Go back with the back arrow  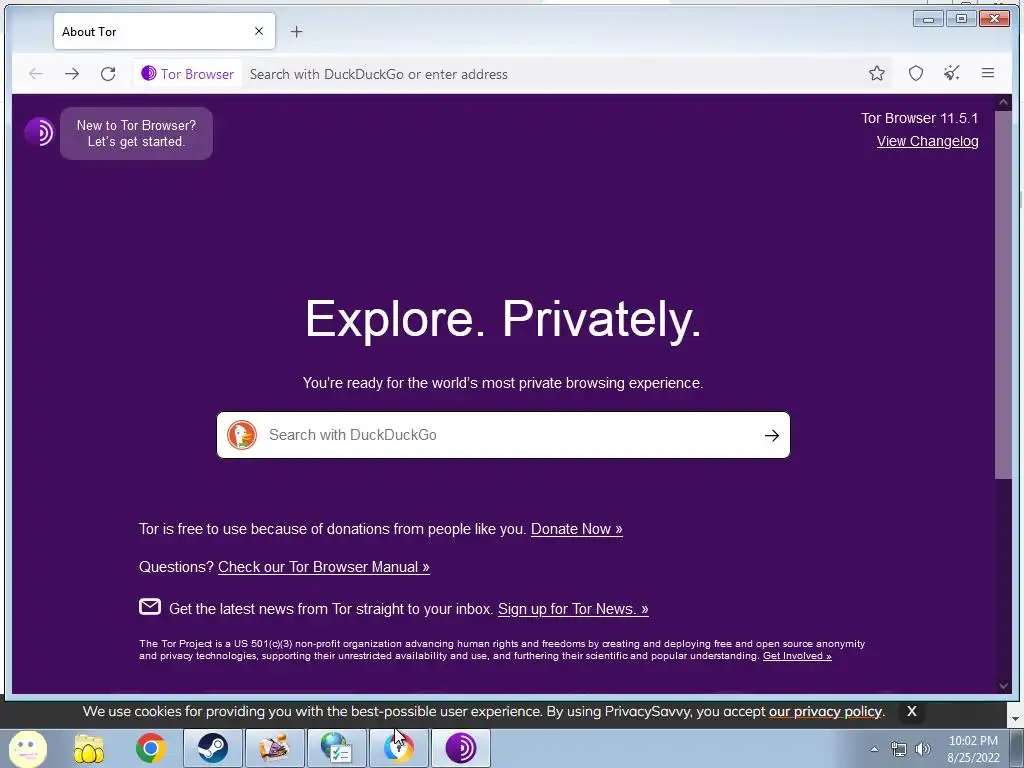[x=36, y=74]
